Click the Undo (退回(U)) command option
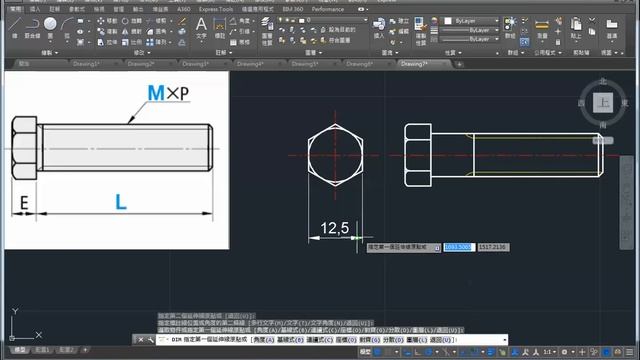Viewport: 640px width, 360px height. [x=441, y=340]
